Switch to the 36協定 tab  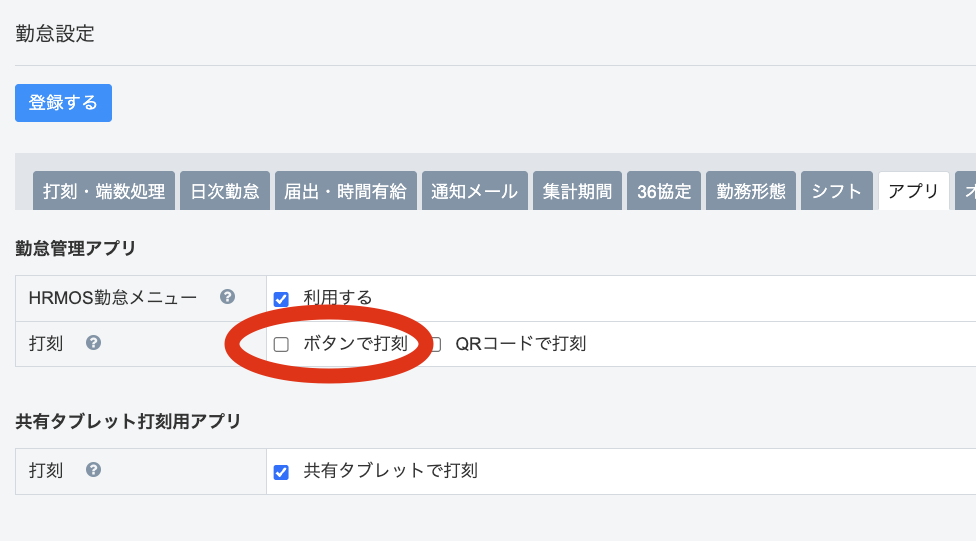pos(664,191)
